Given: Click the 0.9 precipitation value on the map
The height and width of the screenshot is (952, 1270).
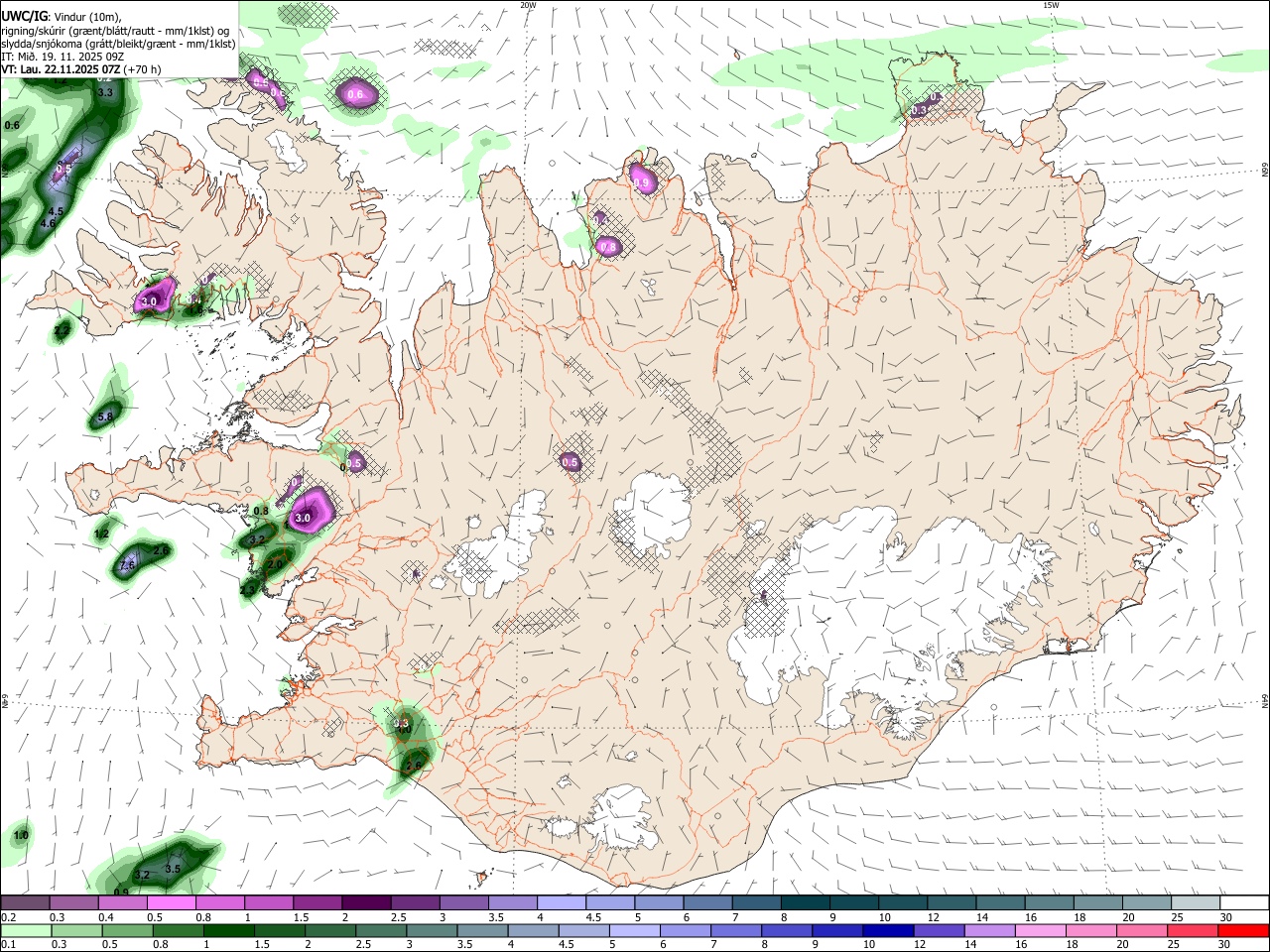Looking at the screenshot, I should [x=121, y=892].
